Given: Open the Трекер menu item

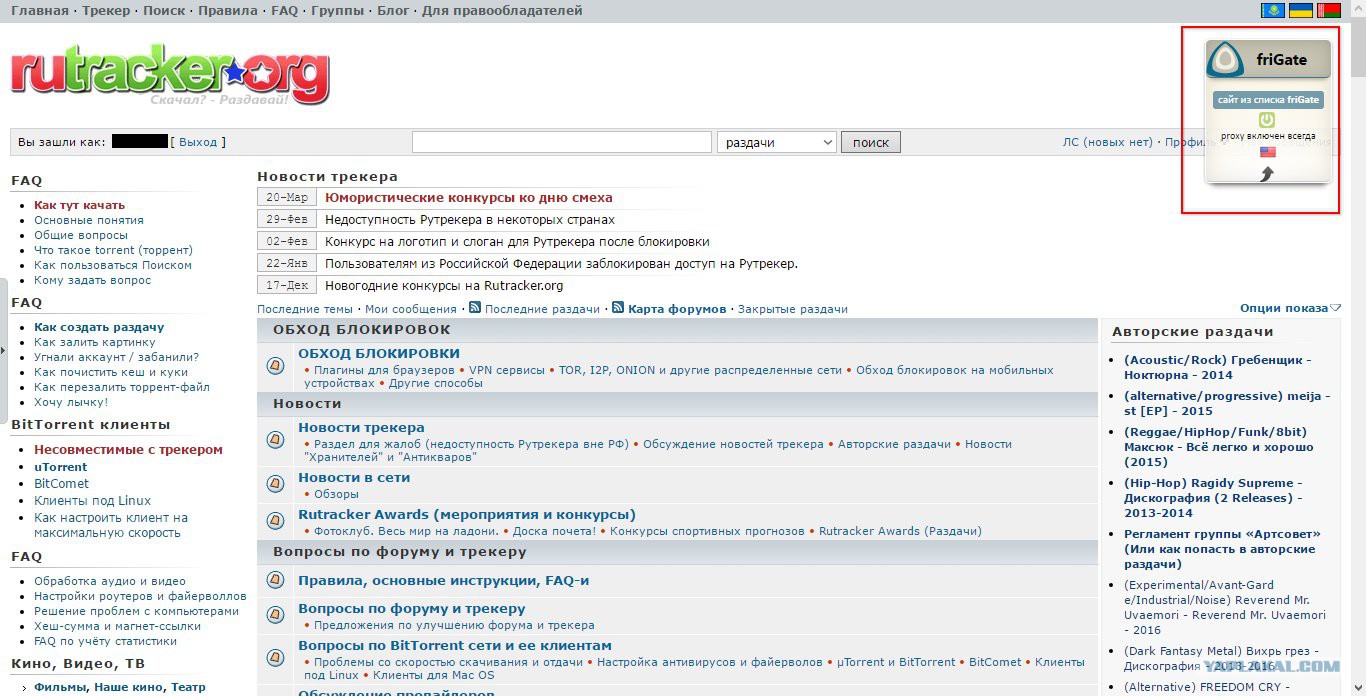Looking at the screenshot, I should (106, 11).
